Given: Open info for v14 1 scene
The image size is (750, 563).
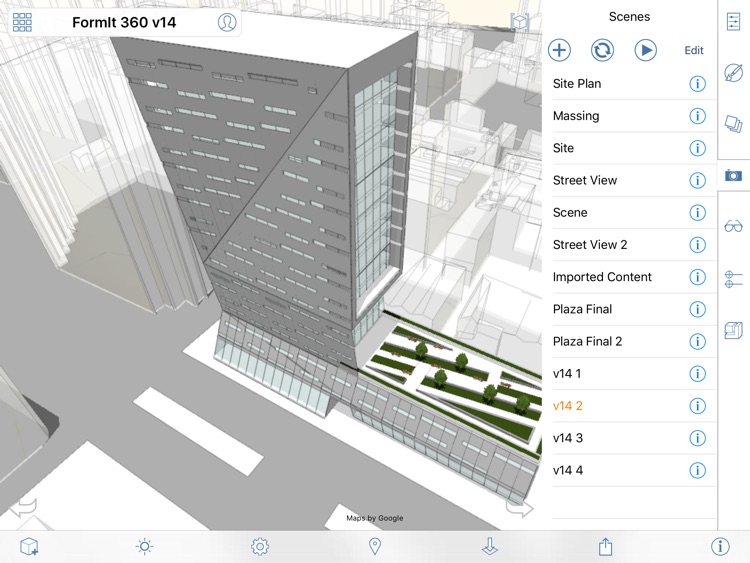Looking at the screenshot, I should pos(697,374).
